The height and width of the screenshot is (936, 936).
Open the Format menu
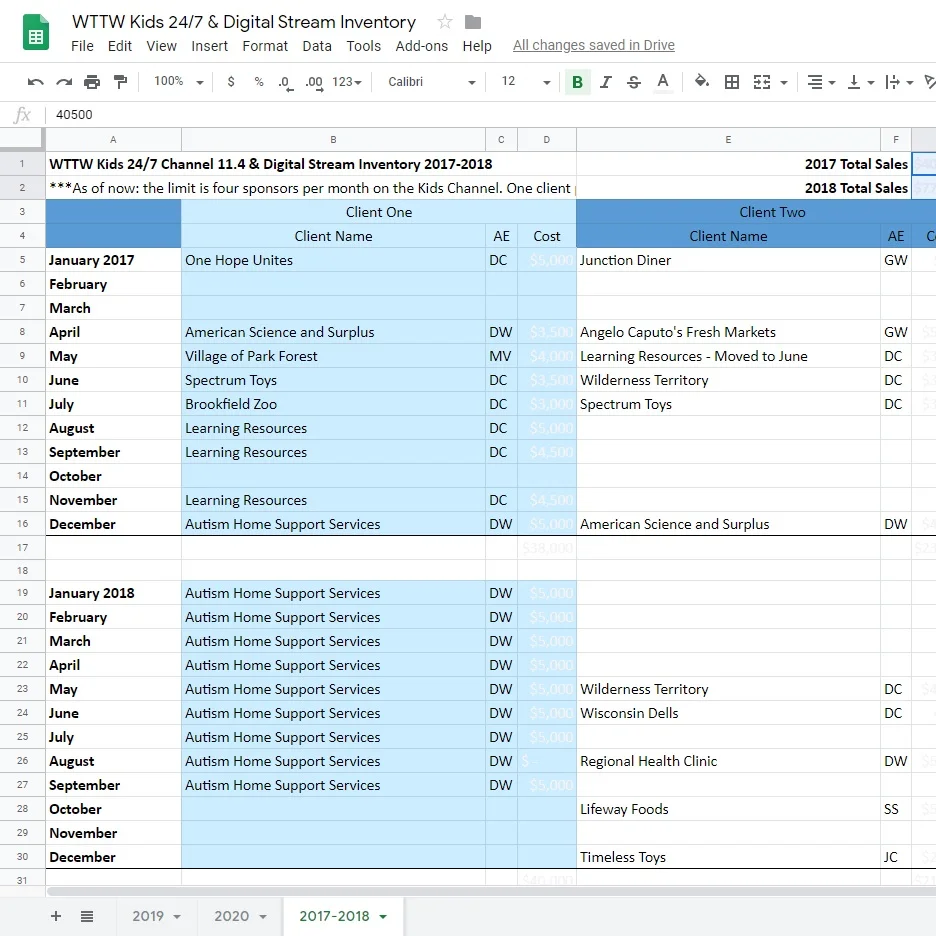(x=265, y=46)
